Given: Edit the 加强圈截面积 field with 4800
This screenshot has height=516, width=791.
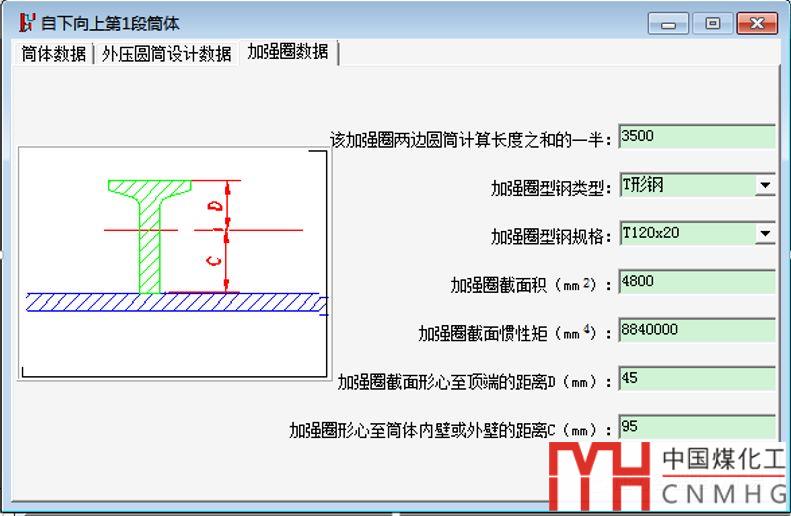Looking at the screenshot, I should coord(697,281).
